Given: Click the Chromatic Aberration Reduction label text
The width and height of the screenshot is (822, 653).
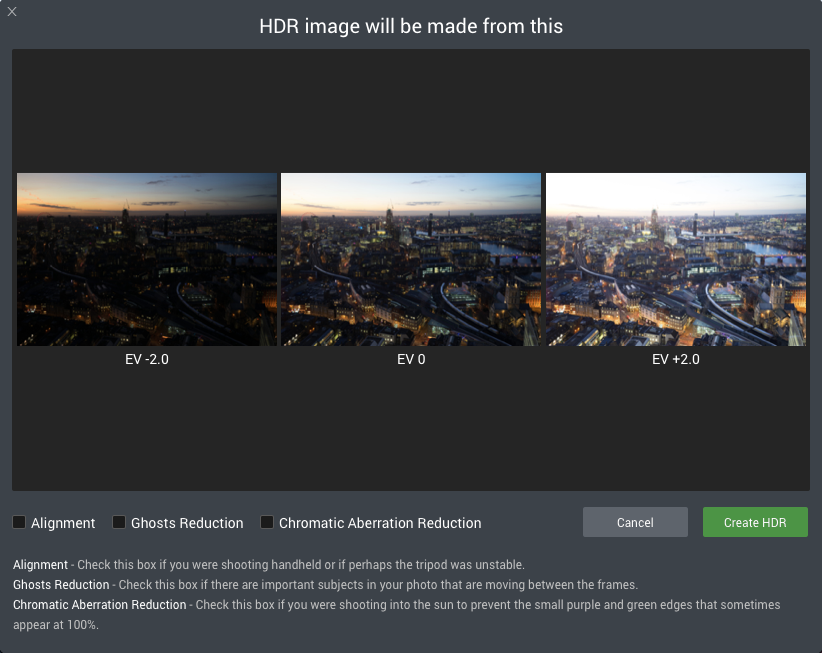Looking at the screenshot, I should 380,523.
